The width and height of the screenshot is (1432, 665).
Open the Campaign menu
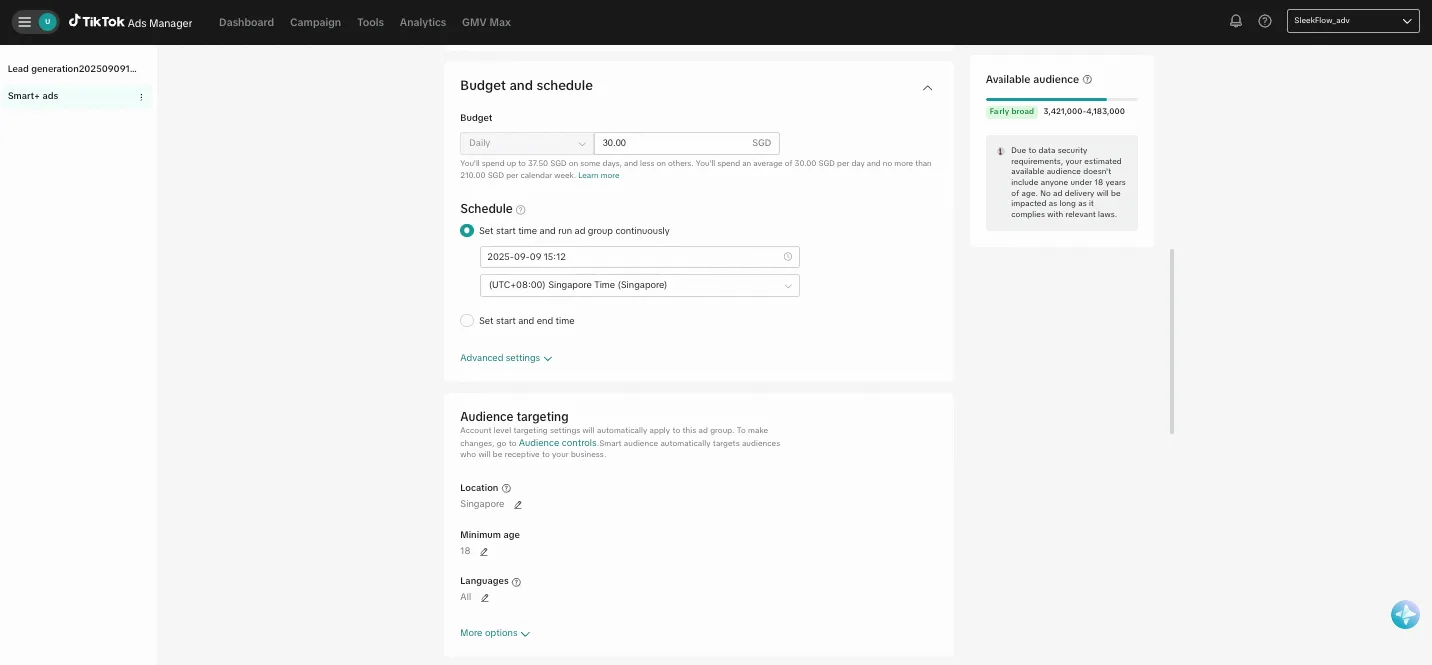coord(315,22)
